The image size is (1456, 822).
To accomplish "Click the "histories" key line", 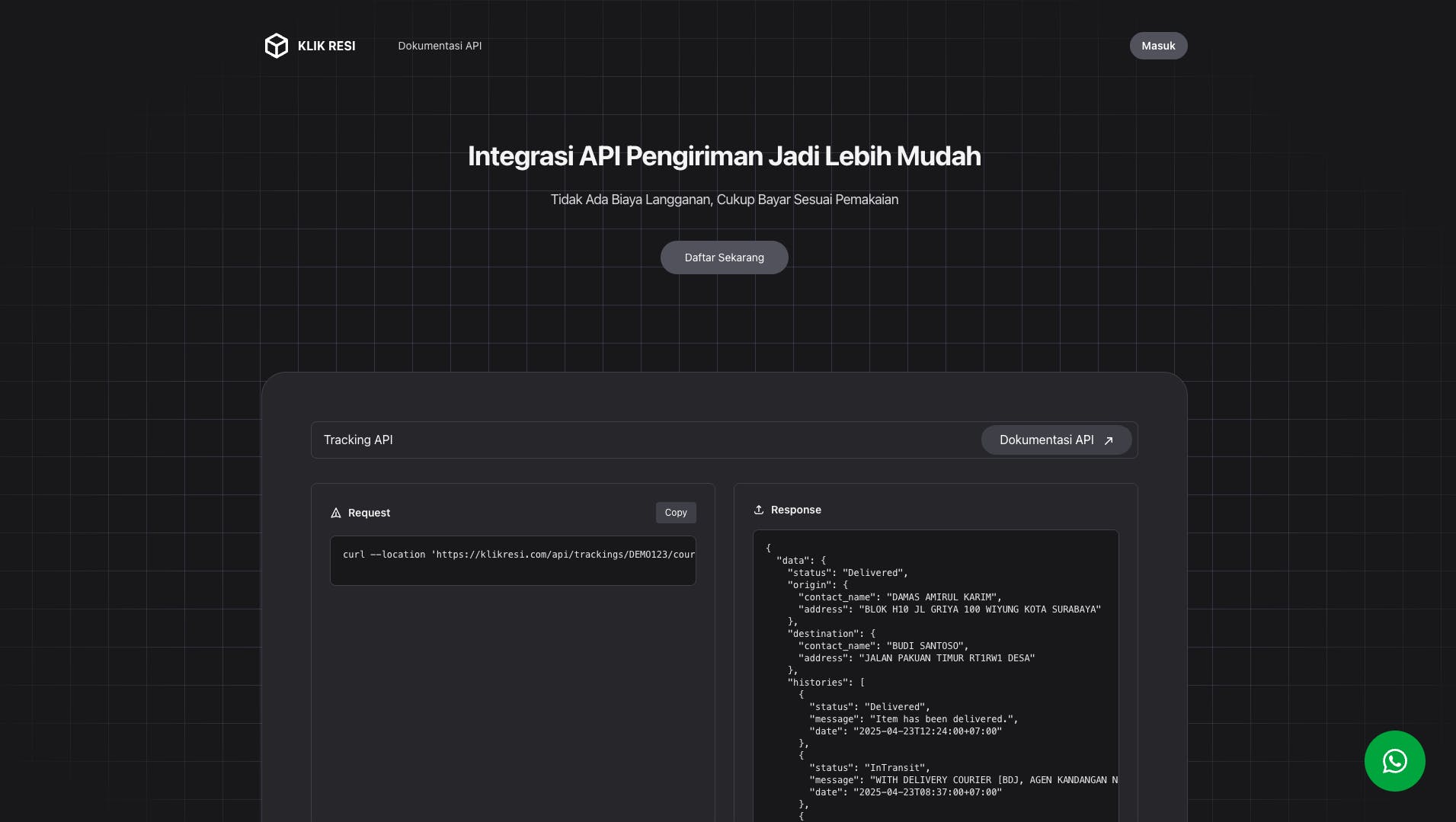I will point(826,683).
